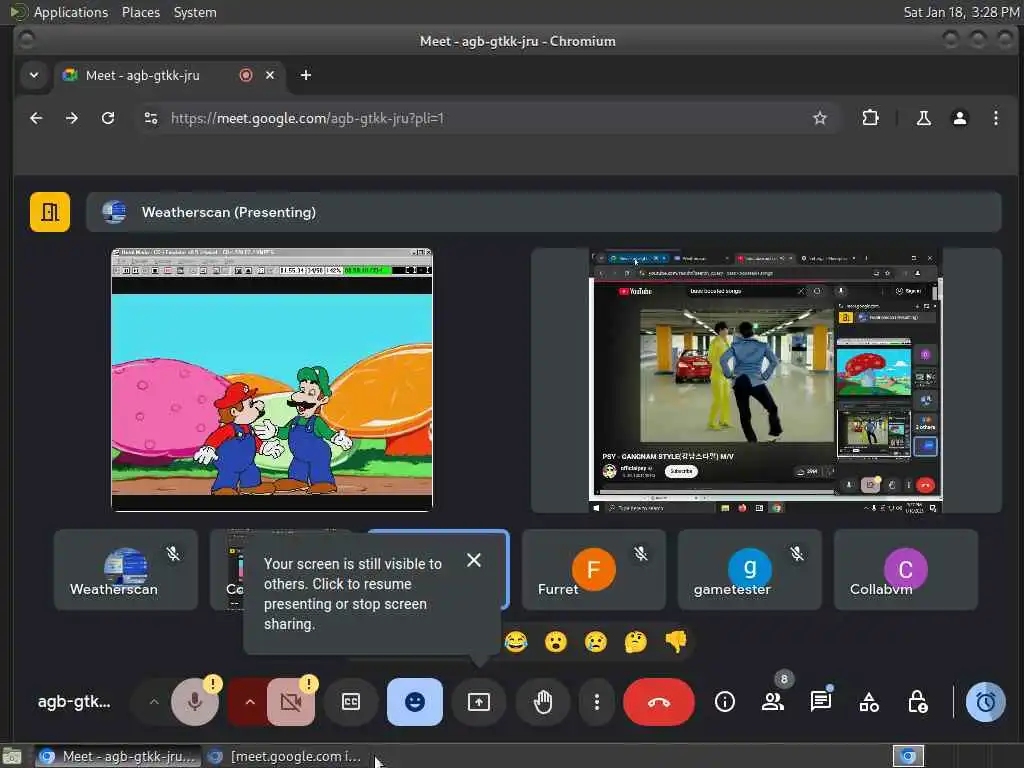This screenshot has height=768, width=1024.
Task: Send the crying face reaction
Action: pos(596,642)
